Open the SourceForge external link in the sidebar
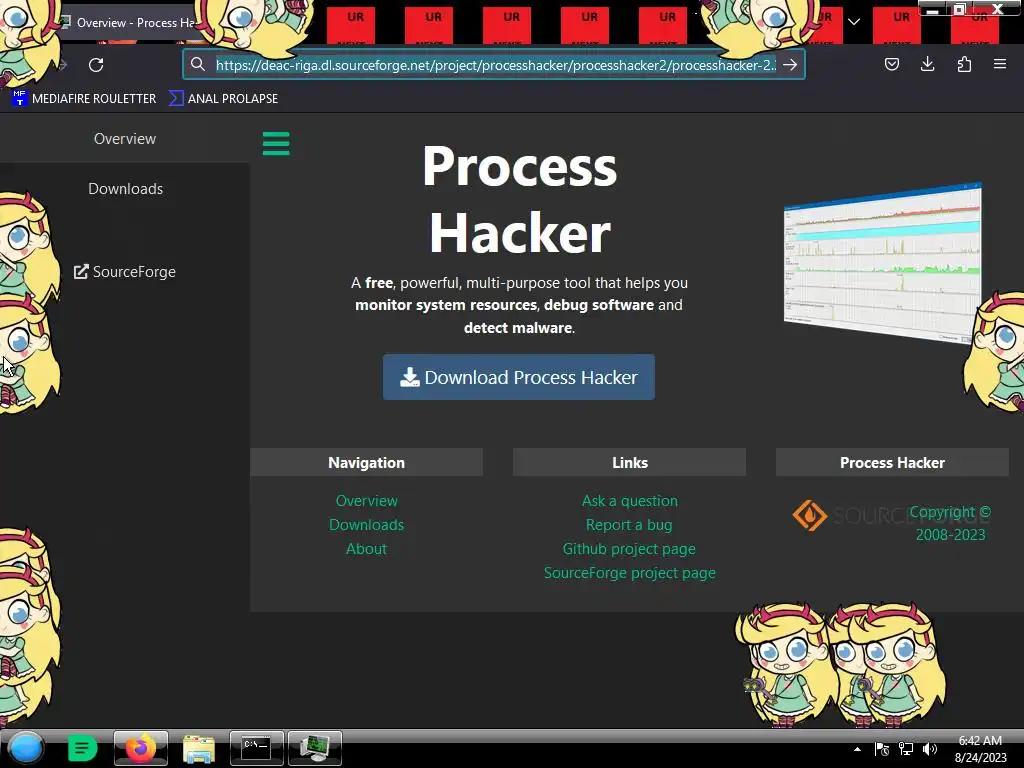Image resolution: width=1024 pixels, height=768 pixels. click(x=125, y=272)
